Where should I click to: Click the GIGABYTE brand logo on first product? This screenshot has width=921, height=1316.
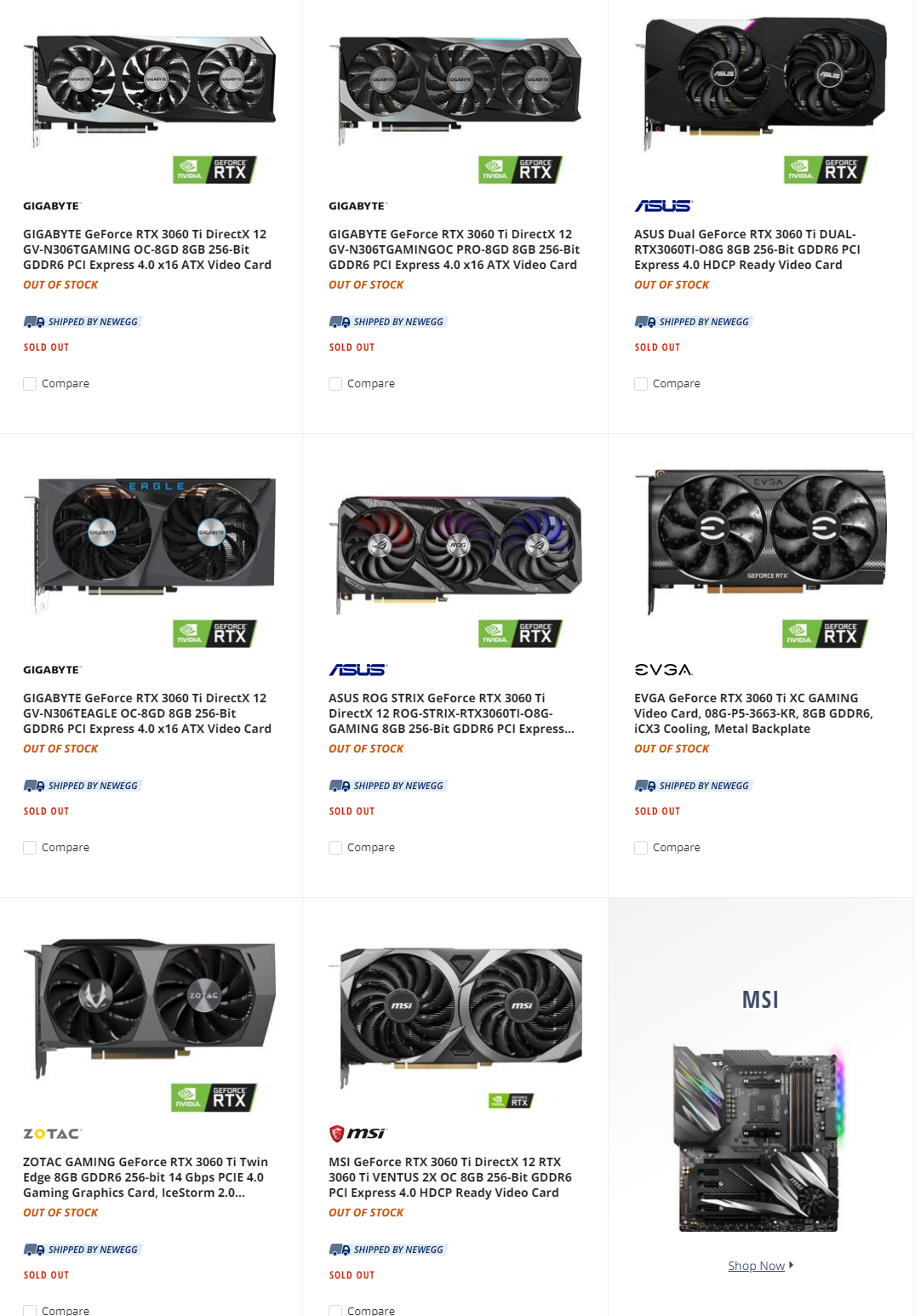pyautogui.click(x=52, y=206)
